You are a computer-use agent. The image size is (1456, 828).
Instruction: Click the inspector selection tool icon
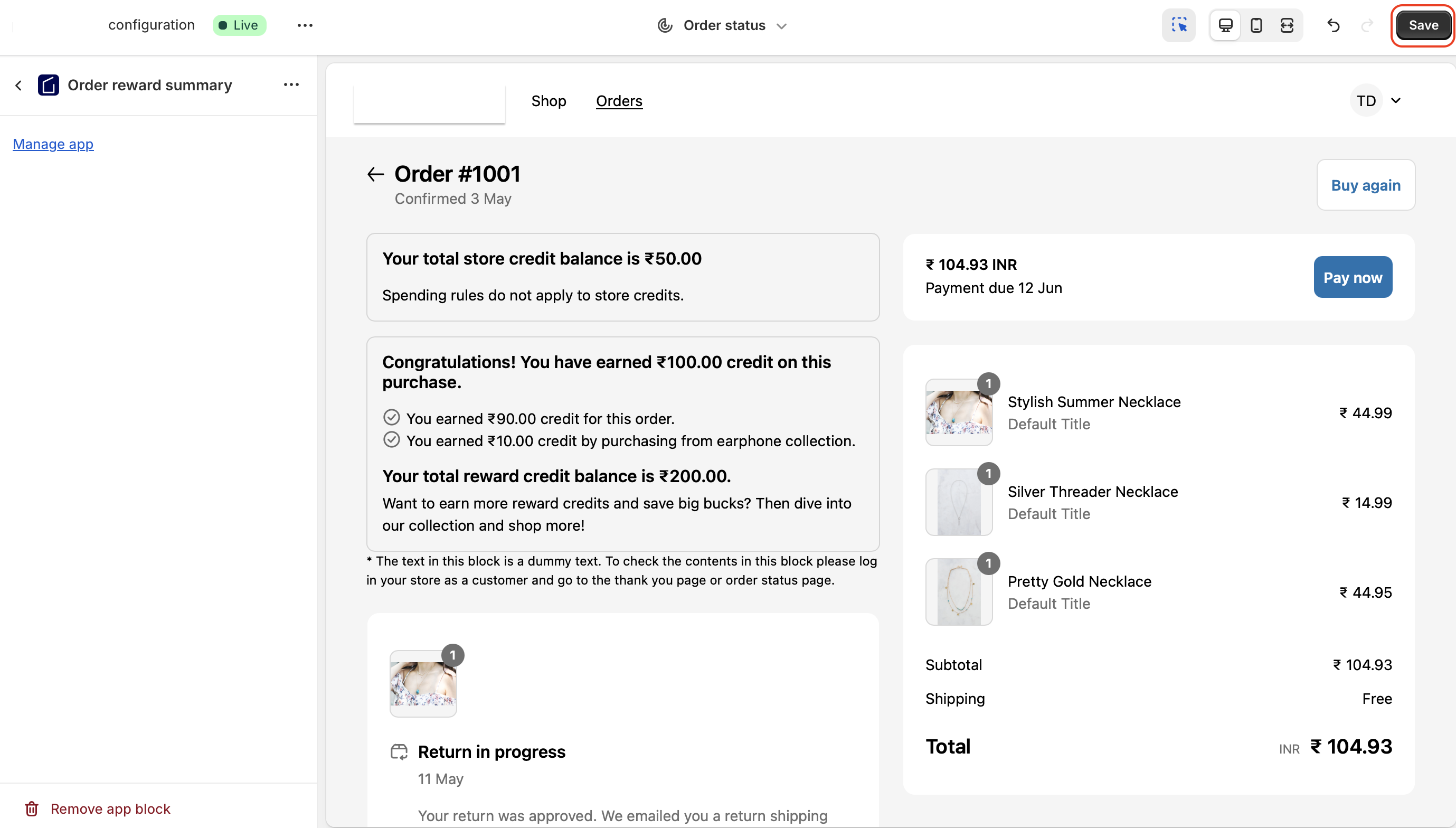pos(1178,25)
